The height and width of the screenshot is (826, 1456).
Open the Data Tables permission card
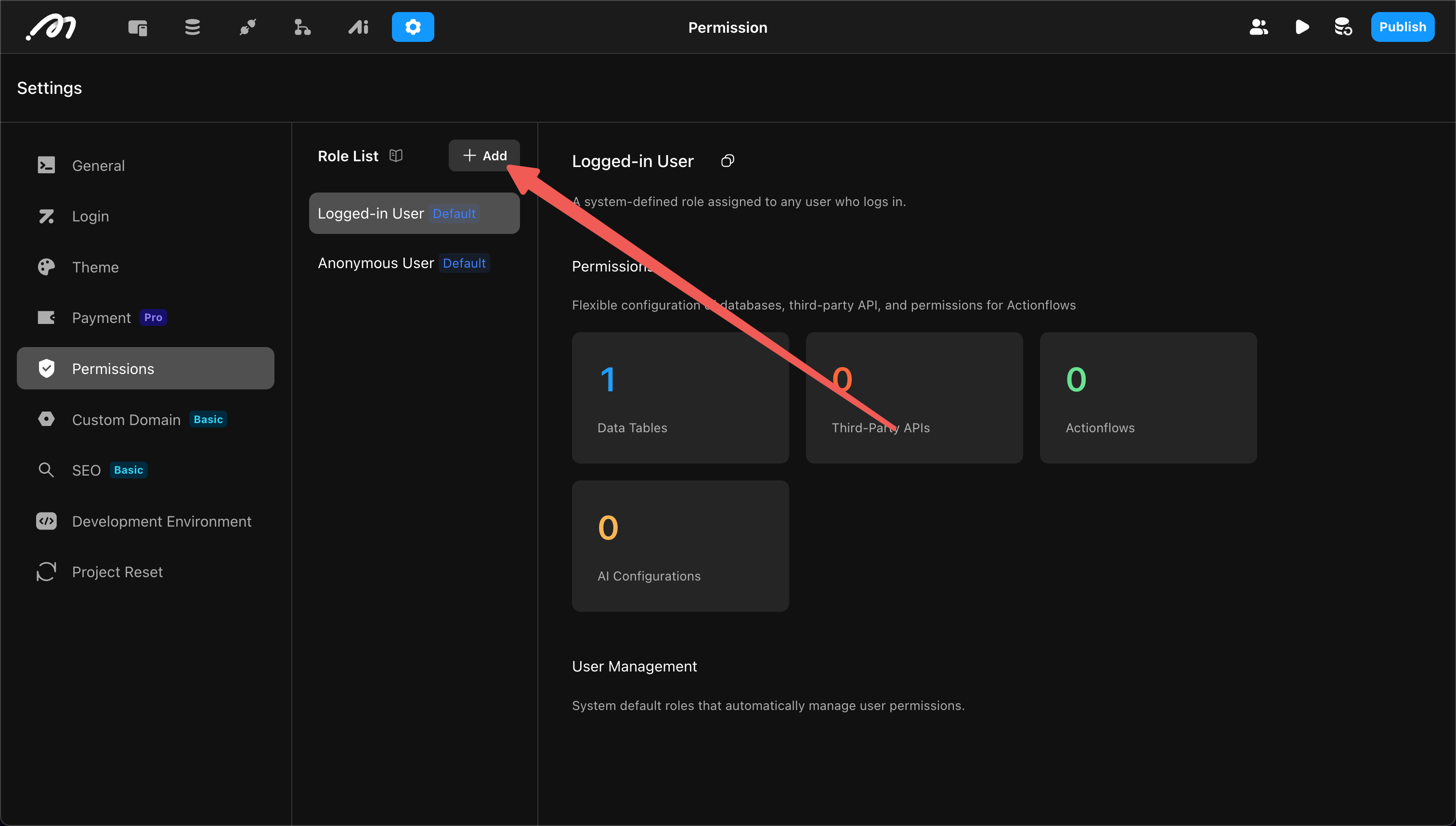pos(680,398)
